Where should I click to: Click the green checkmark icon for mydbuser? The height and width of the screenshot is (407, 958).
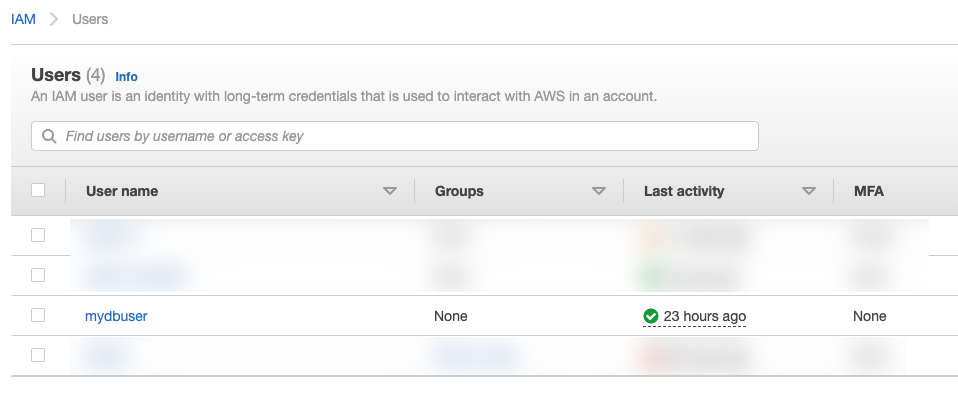(651, 316)
